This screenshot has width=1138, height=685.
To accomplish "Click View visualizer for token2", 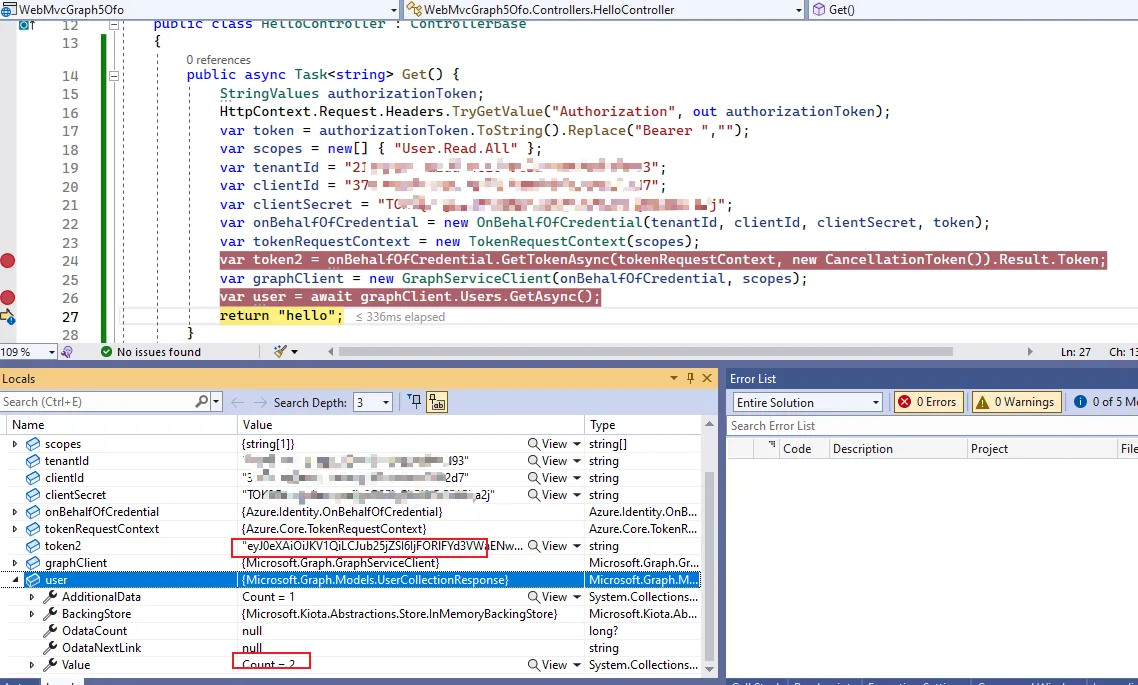I will pos(547,546).
